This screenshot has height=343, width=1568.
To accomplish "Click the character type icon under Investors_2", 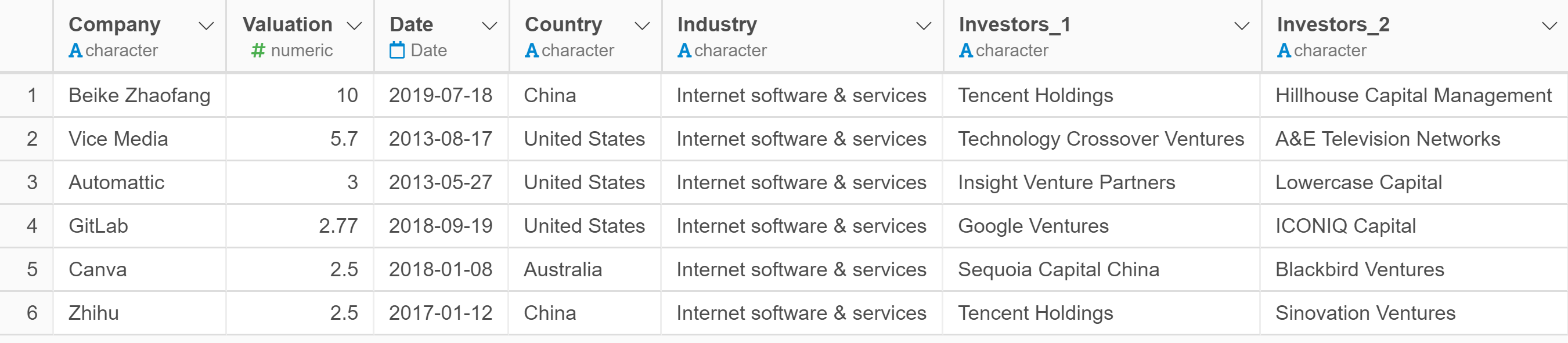I will pos(1284,50).
